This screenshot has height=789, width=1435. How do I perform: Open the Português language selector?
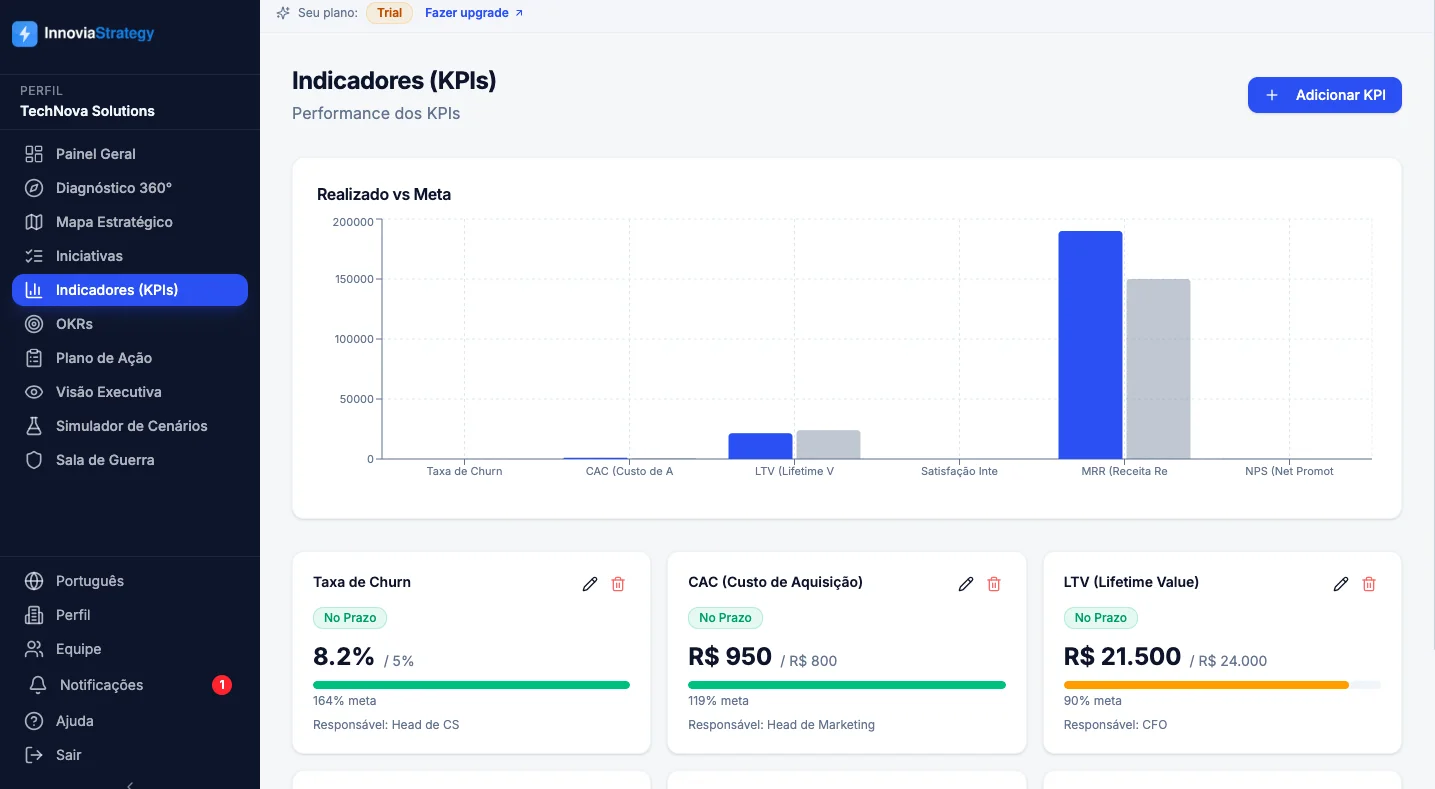pos(130,581)
